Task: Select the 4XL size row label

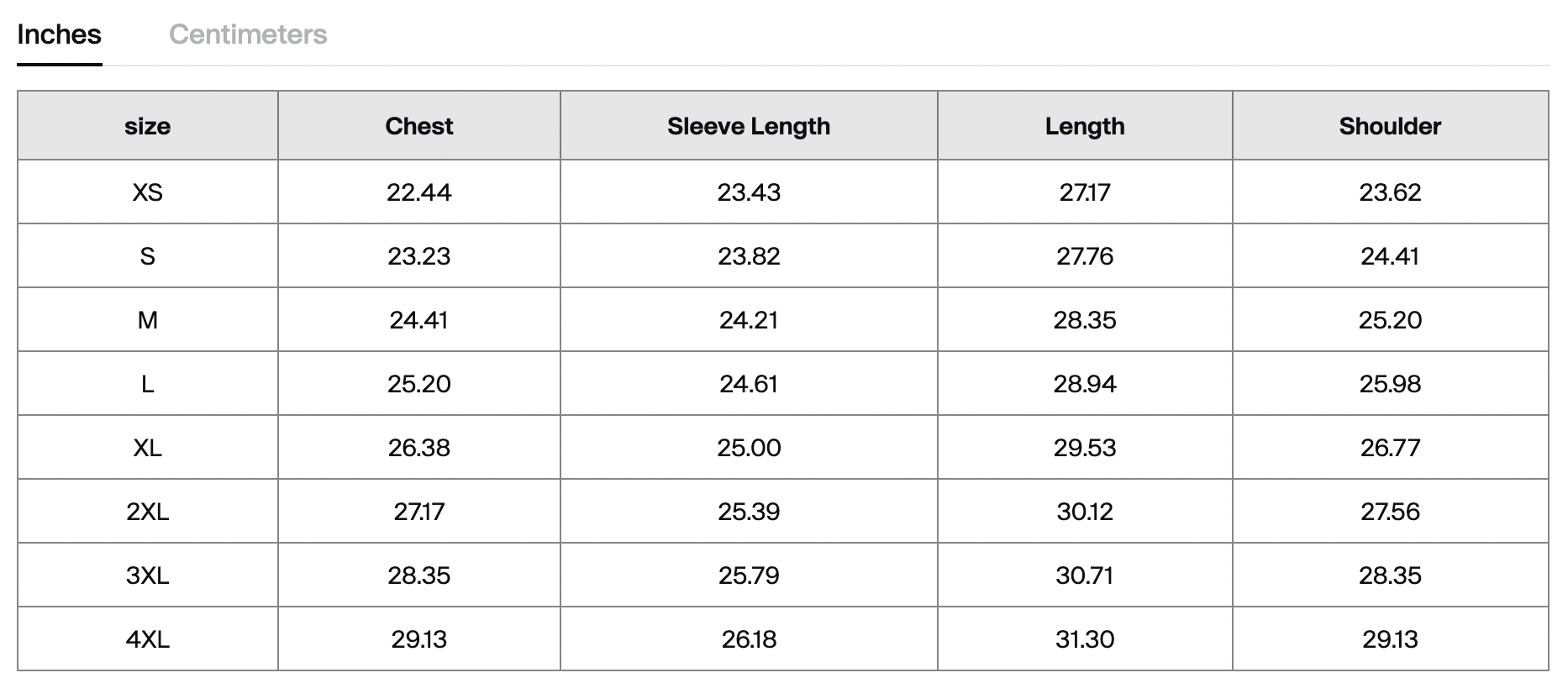Action: pyautogui.click(x=147, y=639)
